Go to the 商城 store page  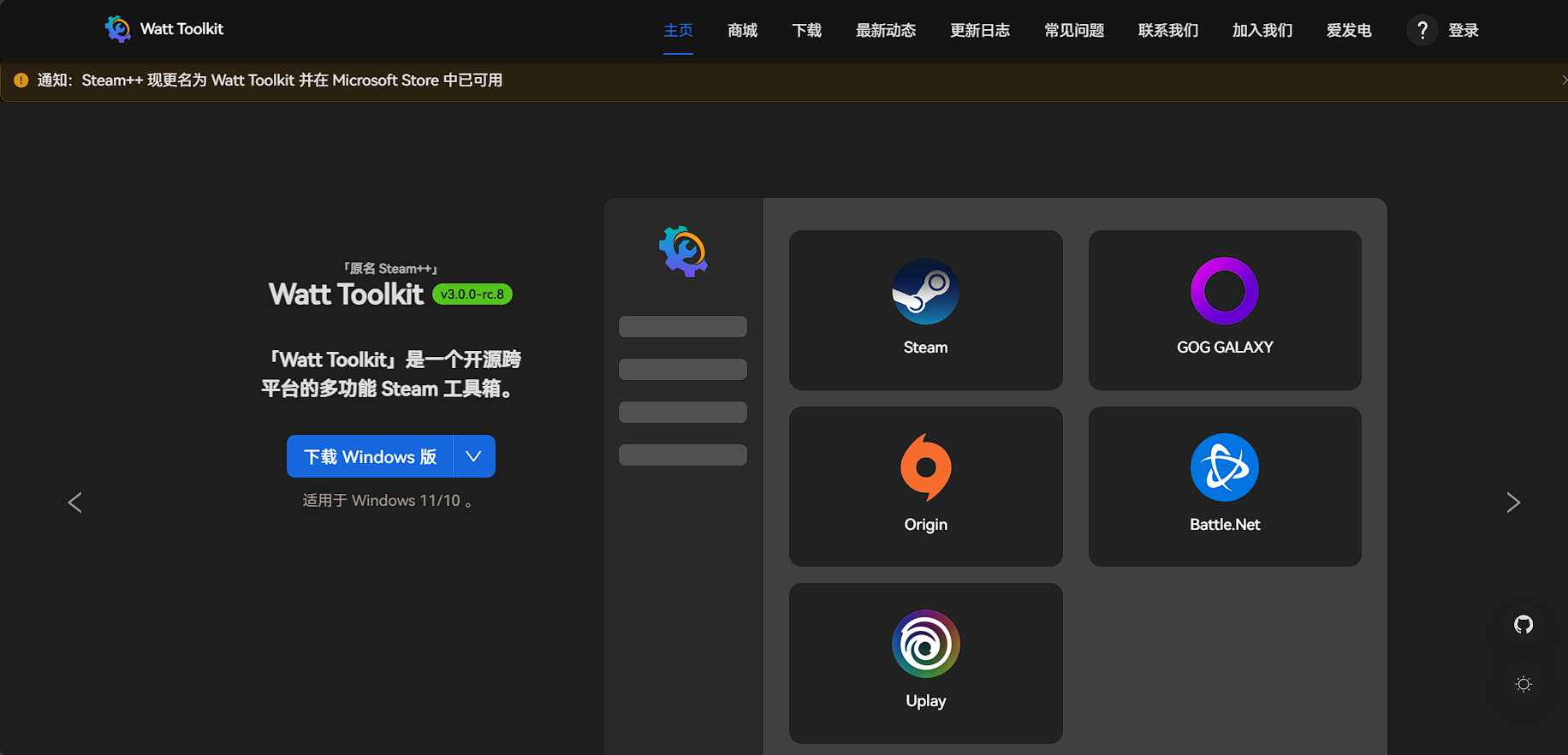[742, 31]
